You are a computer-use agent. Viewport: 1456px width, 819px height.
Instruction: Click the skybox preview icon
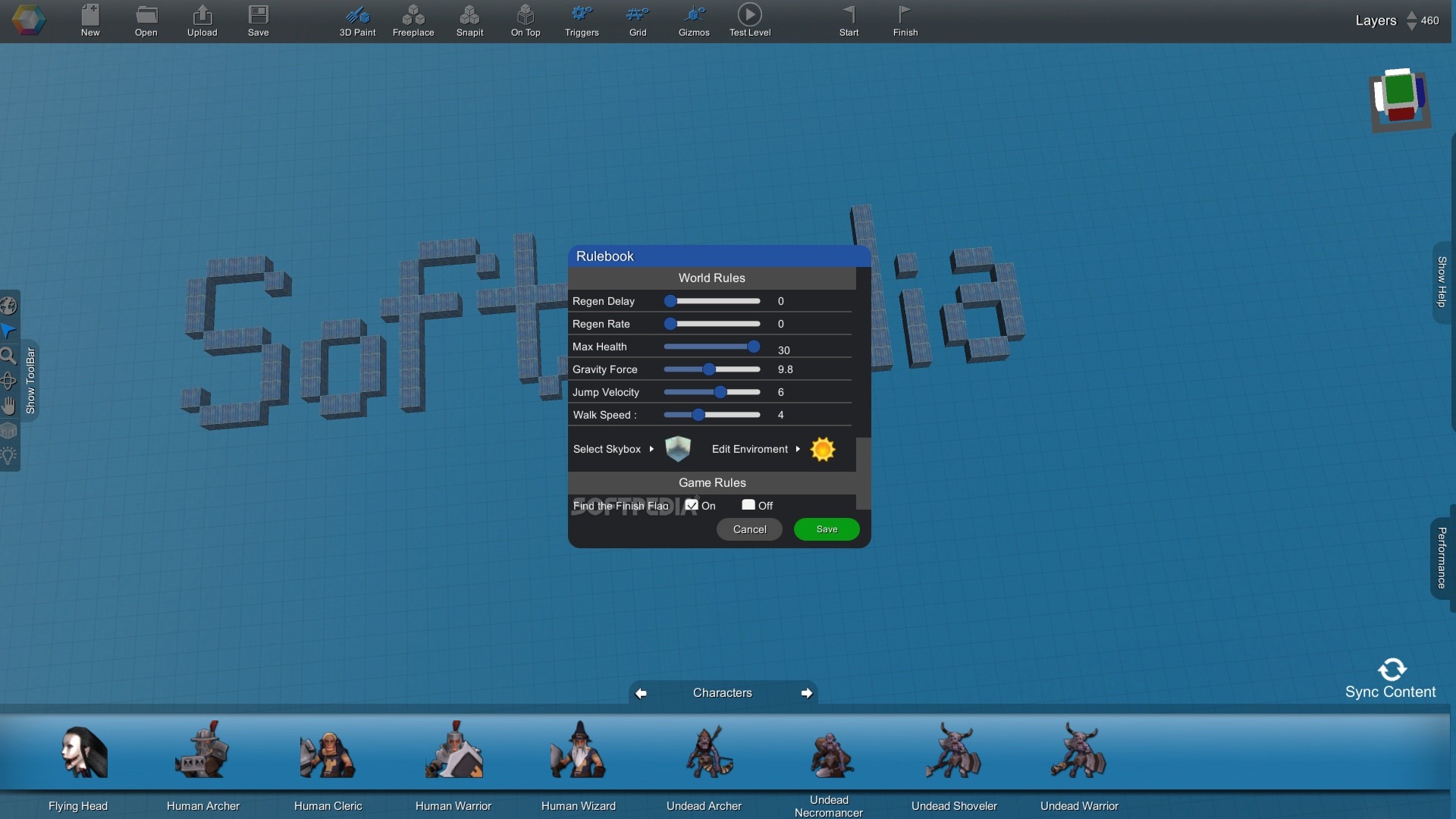point(678,449)
